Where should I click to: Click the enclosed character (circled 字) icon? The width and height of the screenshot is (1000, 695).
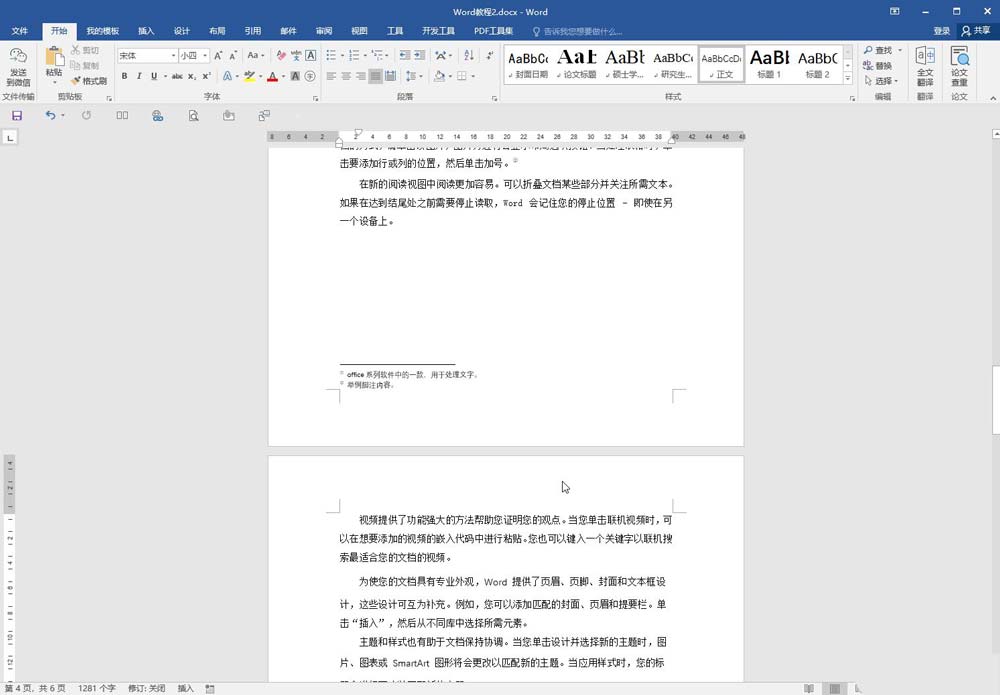pos(310,76)
